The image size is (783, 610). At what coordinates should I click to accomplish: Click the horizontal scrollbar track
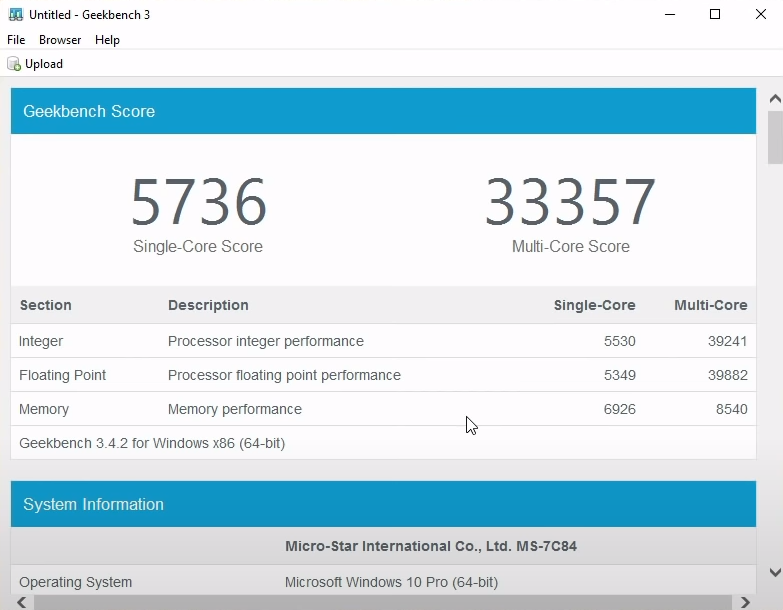380,602
